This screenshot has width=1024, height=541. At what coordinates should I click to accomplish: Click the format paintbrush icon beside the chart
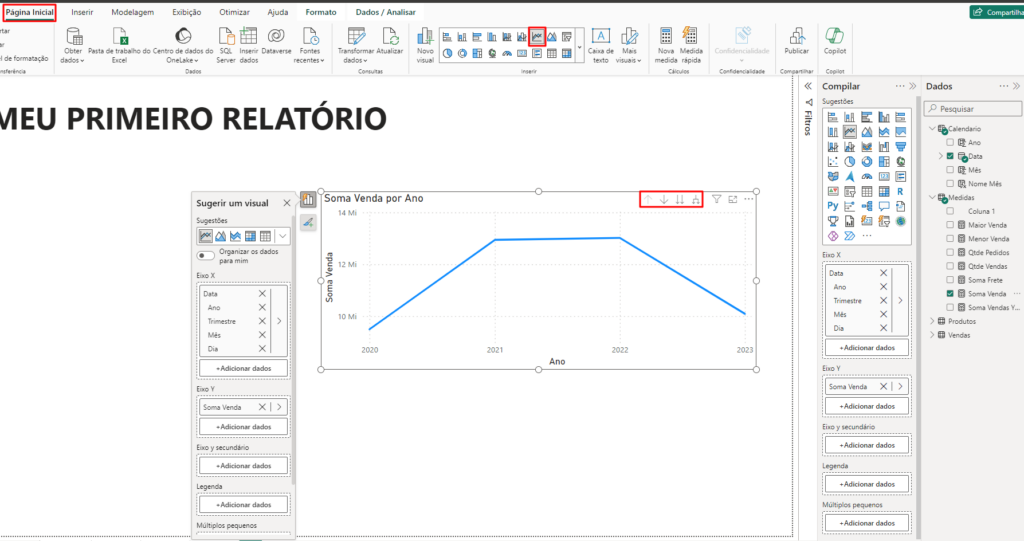pyautogui.click(x=307, y=223)
